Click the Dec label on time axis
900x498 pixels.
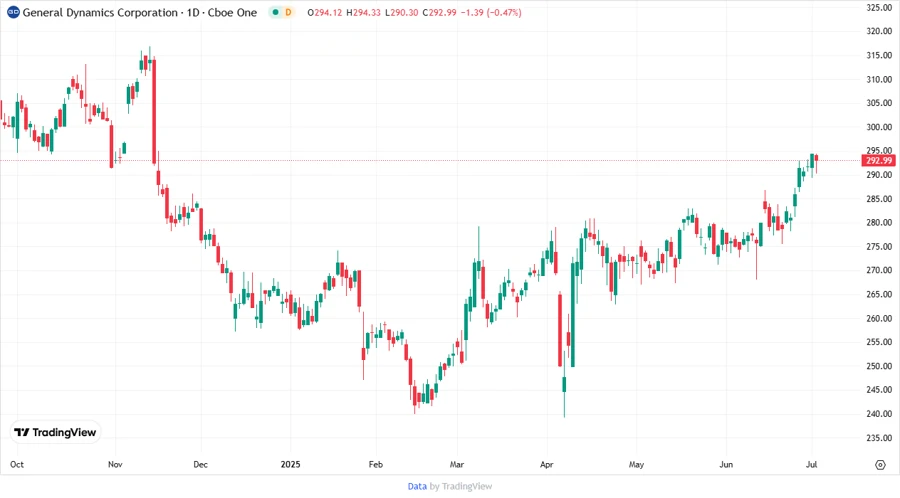[x=200, y=464]
